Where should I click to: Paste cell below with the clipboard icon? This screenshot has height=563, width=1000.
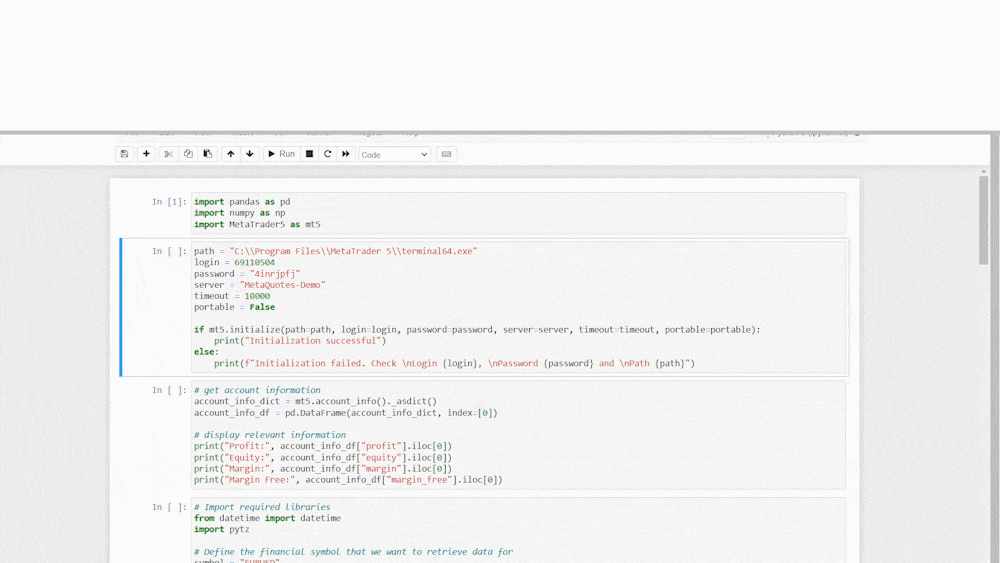pyautogui.click(x=207, y=154)
